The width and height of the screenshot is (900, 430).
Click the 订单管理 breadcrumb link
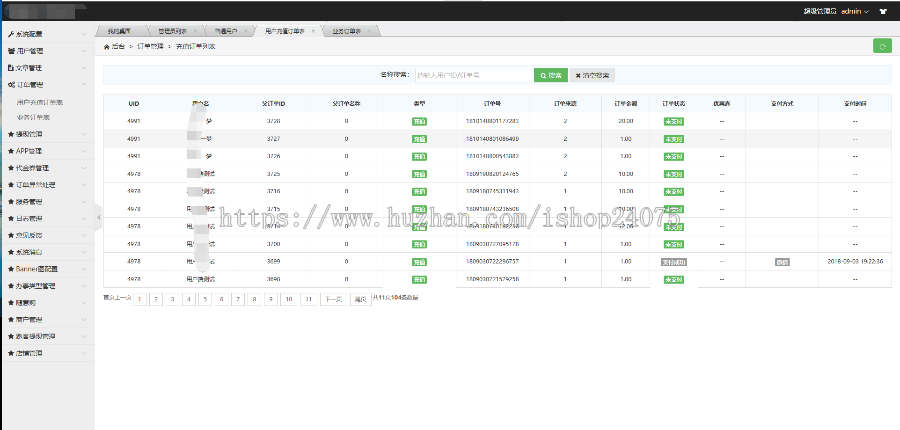pos(150,47)
